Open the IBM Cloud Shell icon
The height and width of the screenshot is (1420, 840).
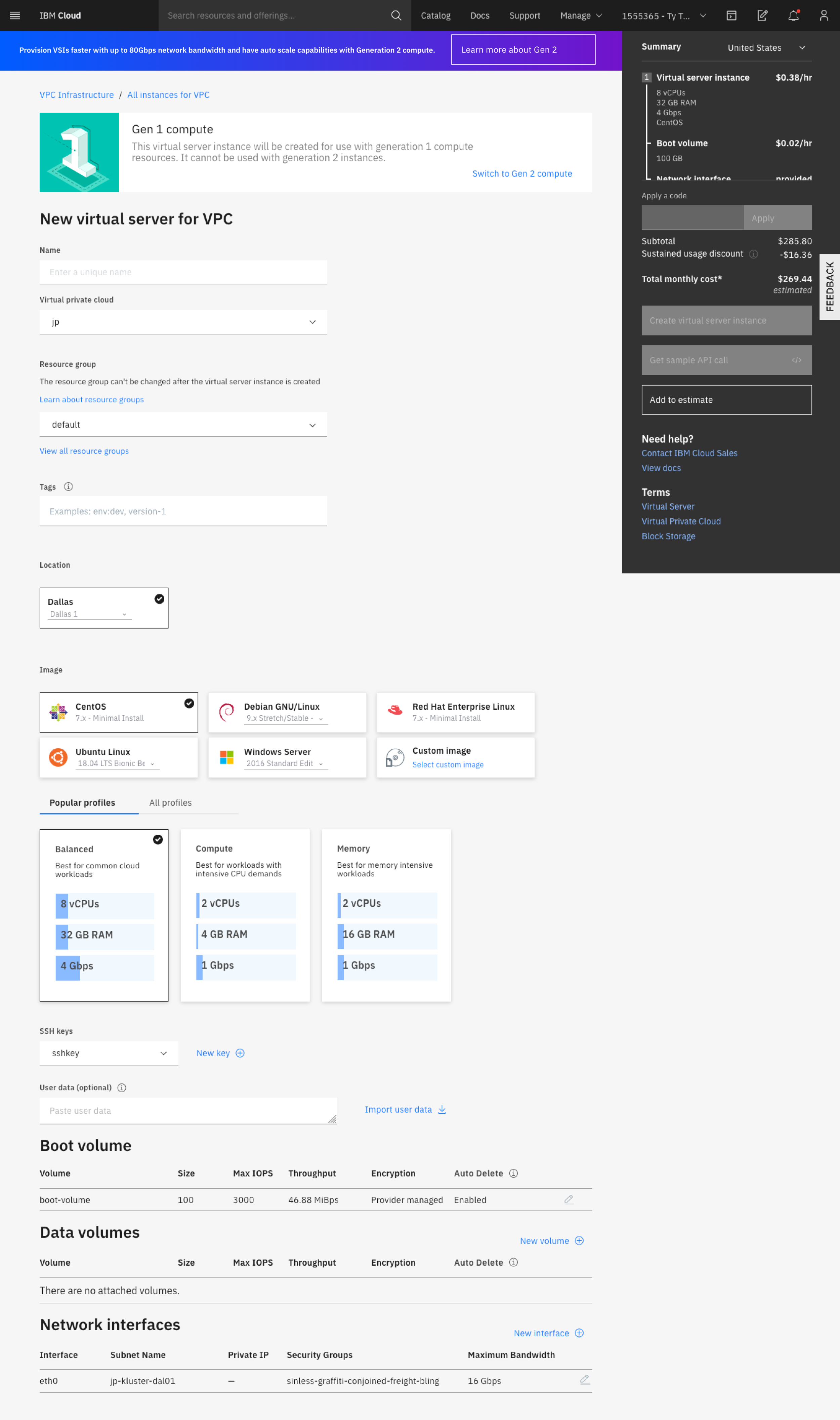pyautogui.click(x=731, y=15)
